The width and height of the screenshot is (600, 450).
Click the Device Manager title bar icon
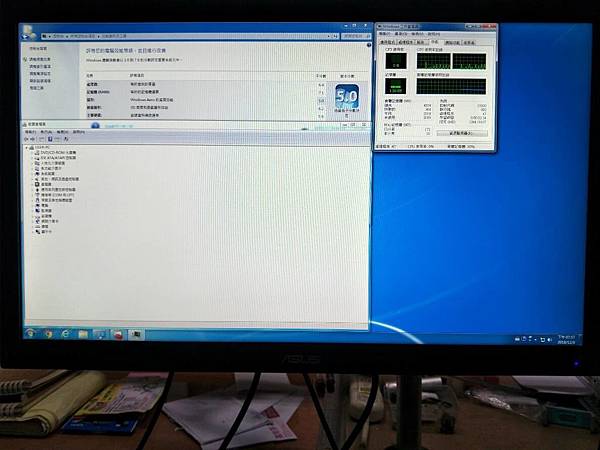[25, 124]
